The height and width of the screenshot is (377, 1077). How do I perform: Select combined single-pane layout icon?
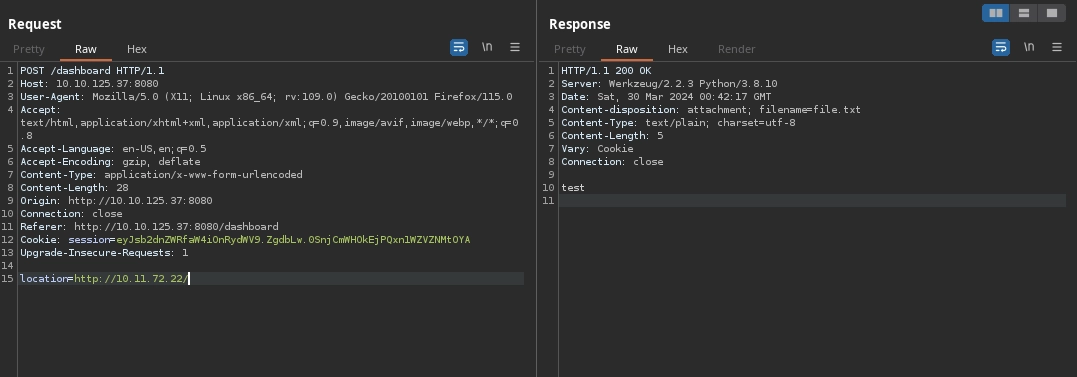coord(1052,13)
